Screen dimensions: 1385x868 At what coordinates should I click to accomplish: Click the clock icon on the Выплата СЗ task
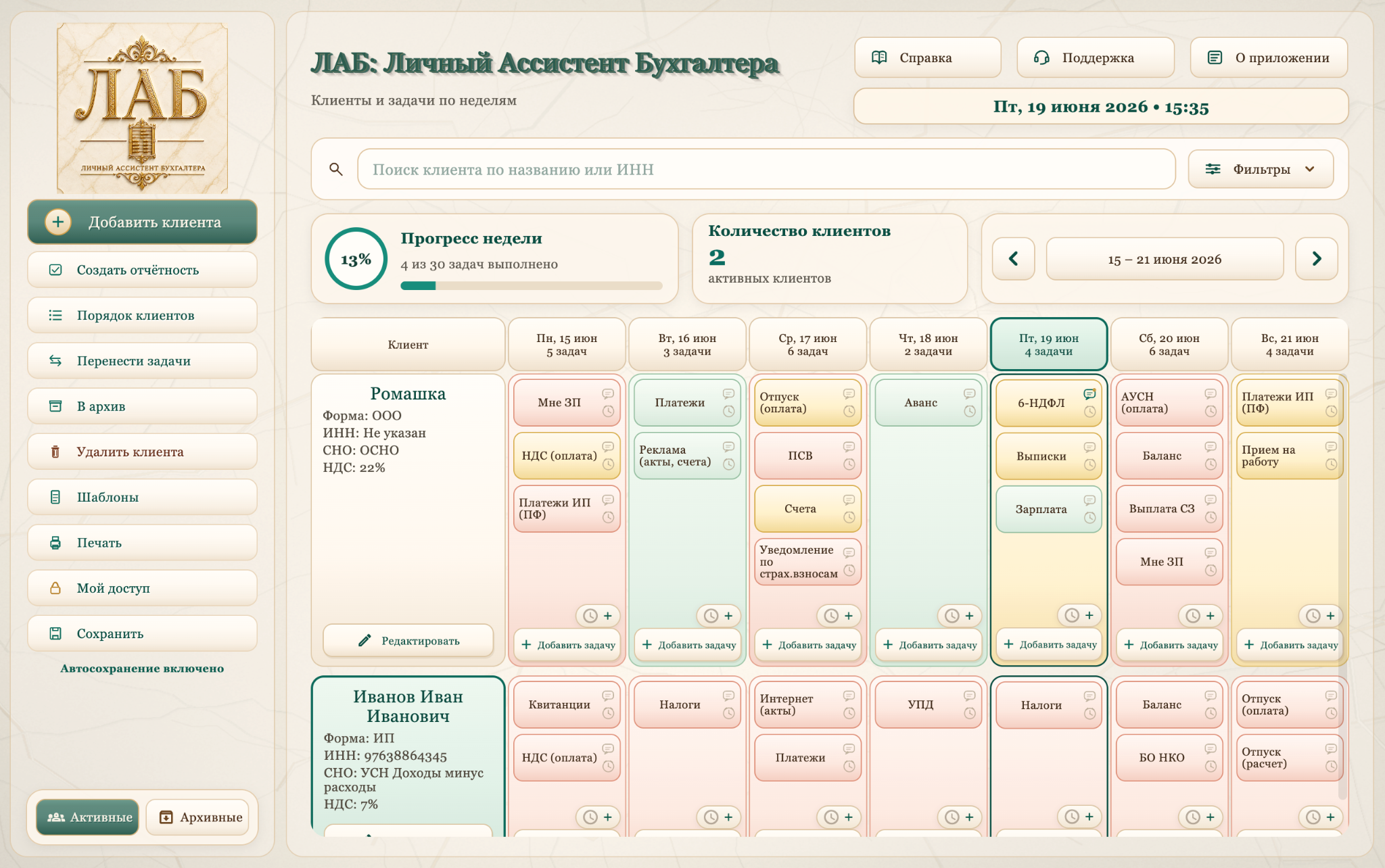[1210, 517]
